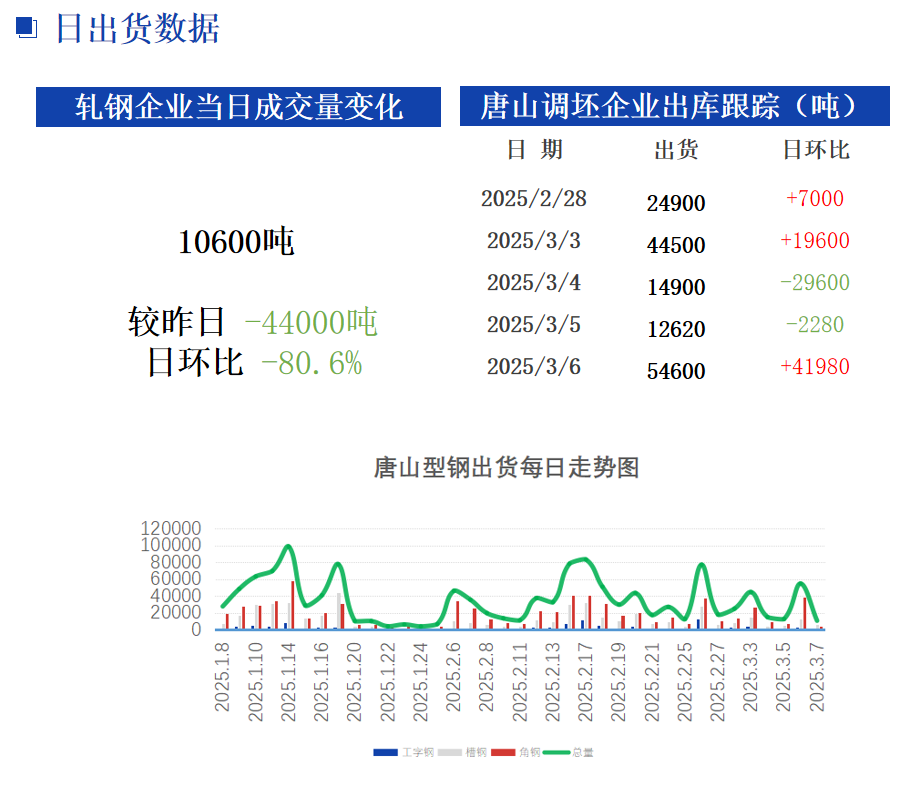Image resolution: width=922 pixels, height=802 pixels.
Task: Click the 120000 y-axis label
Action: (x=172, y=528)
